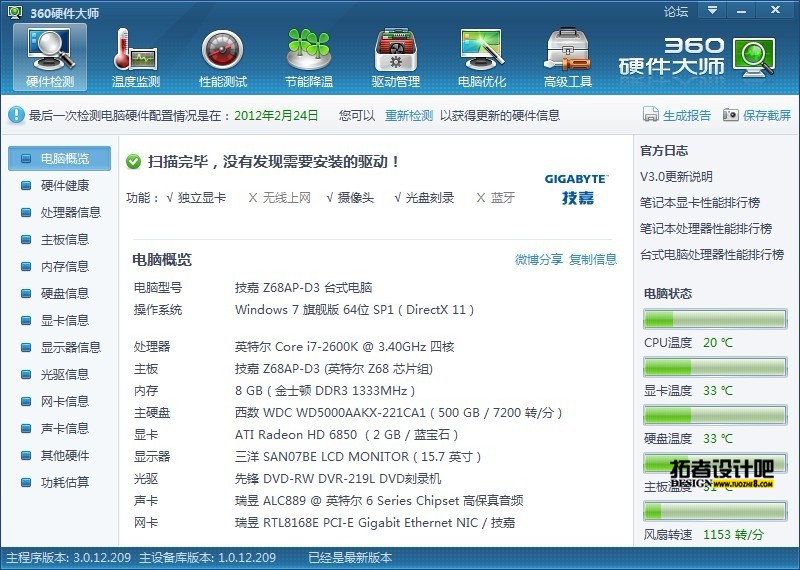Click 西数 WDC WD5000AAKX hard disk value
This screenshot has width=800, height=570.
point(398,413)
